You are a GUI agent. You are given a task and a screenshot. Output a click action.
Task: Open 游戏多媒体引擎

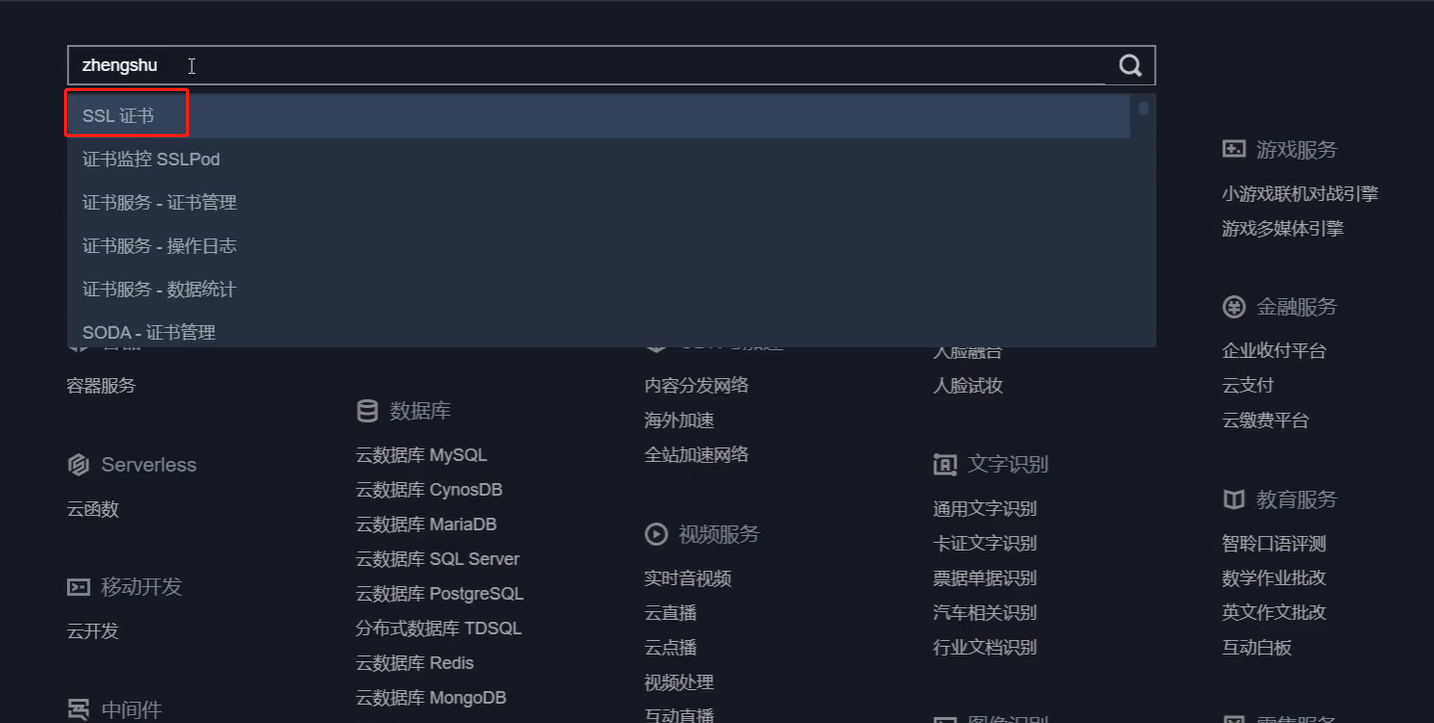1282,229
